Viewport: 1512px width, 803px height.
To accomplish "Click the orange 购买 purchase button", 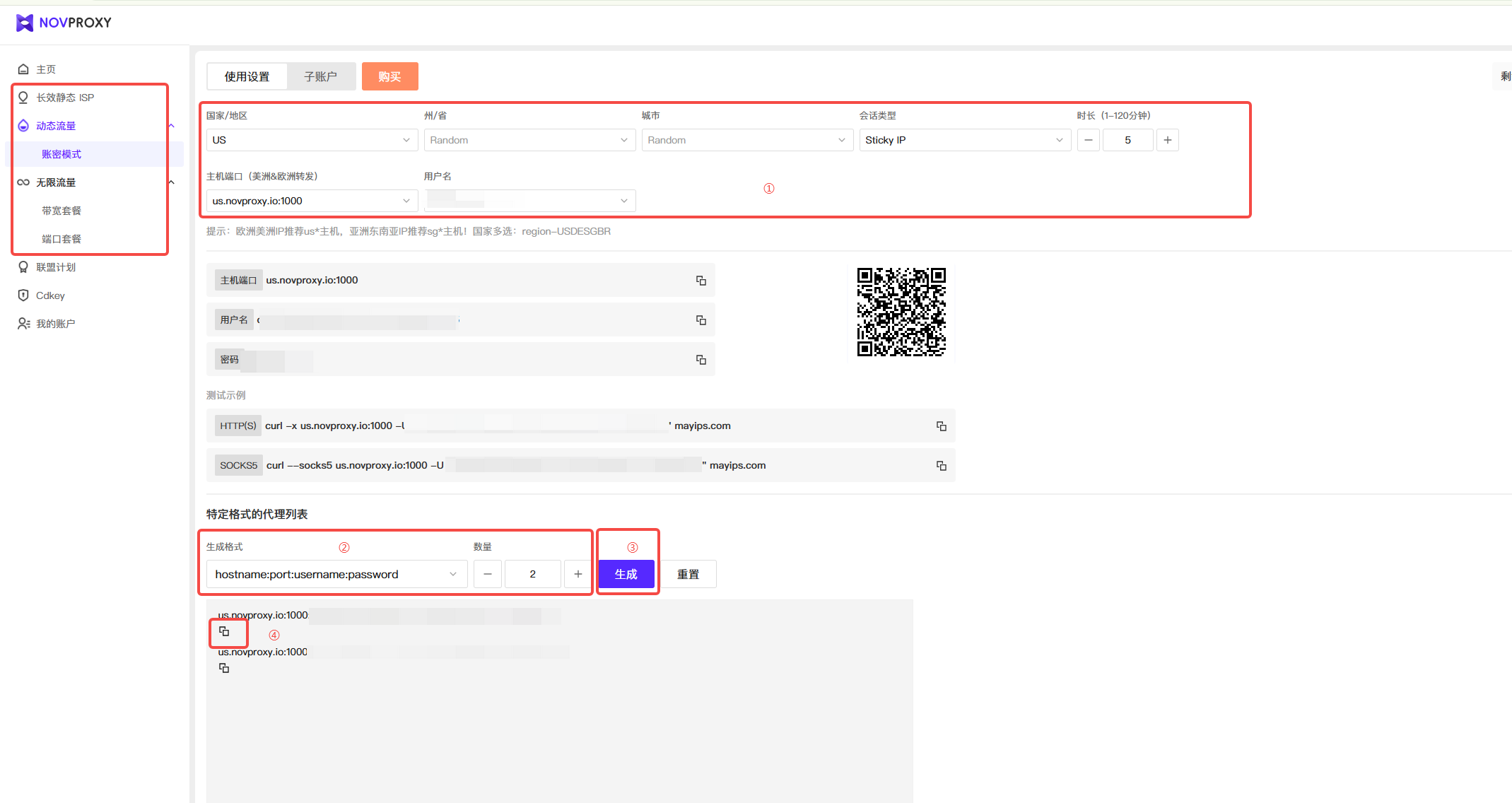I will [x=389, y=76].
